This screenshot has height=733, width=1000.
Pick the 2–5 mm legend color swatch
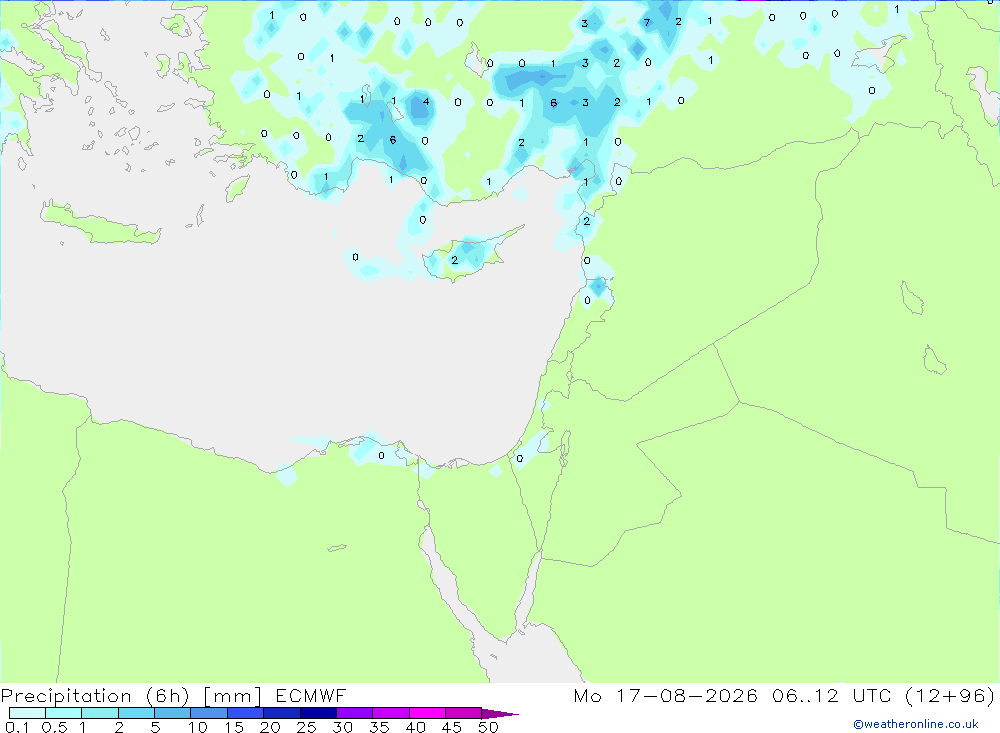pyautogui.click(x=136, y=713)
